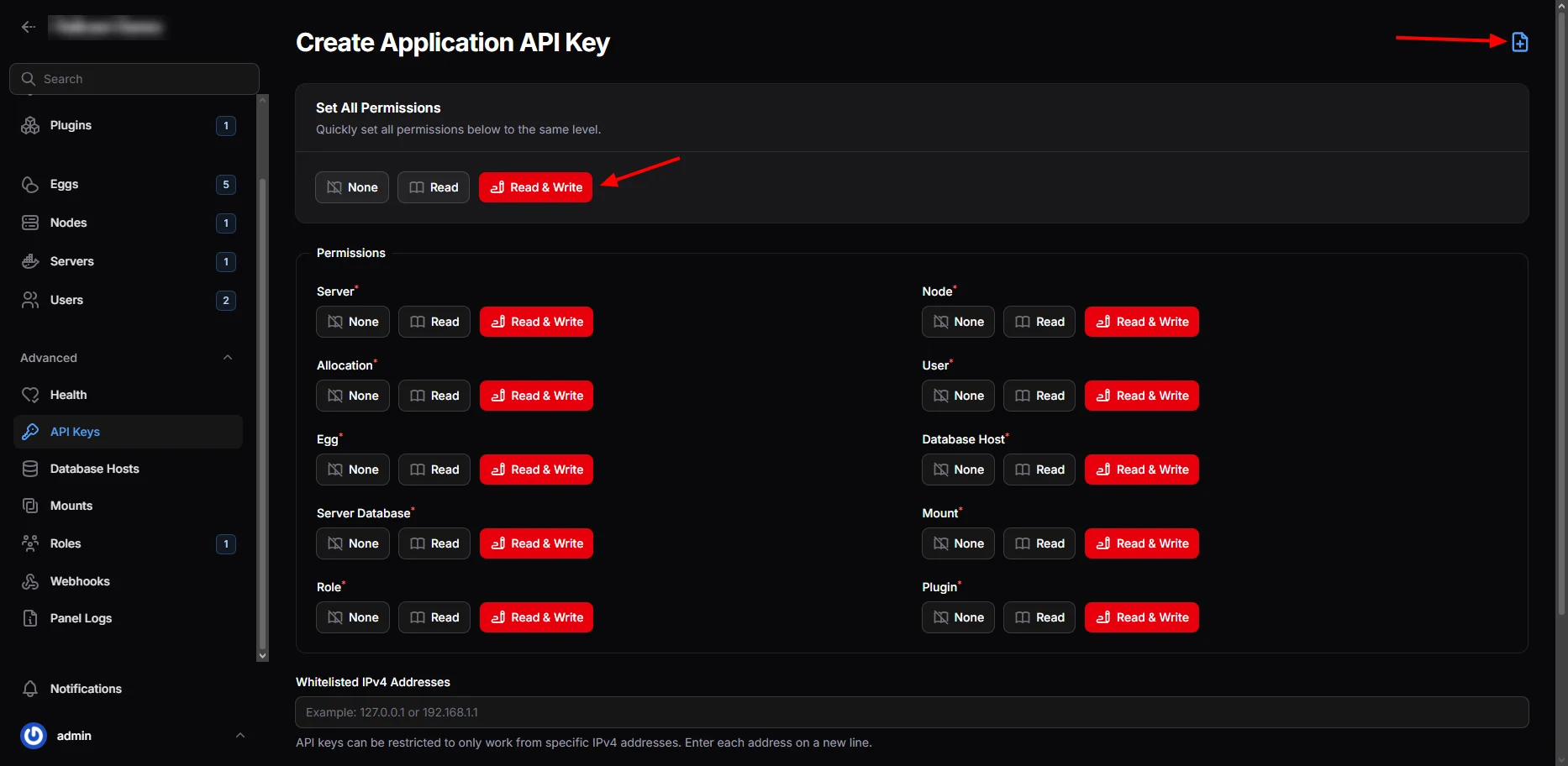1568x766 pixels.
Task: Open the Eggs page
Action: tap(129, 184)
